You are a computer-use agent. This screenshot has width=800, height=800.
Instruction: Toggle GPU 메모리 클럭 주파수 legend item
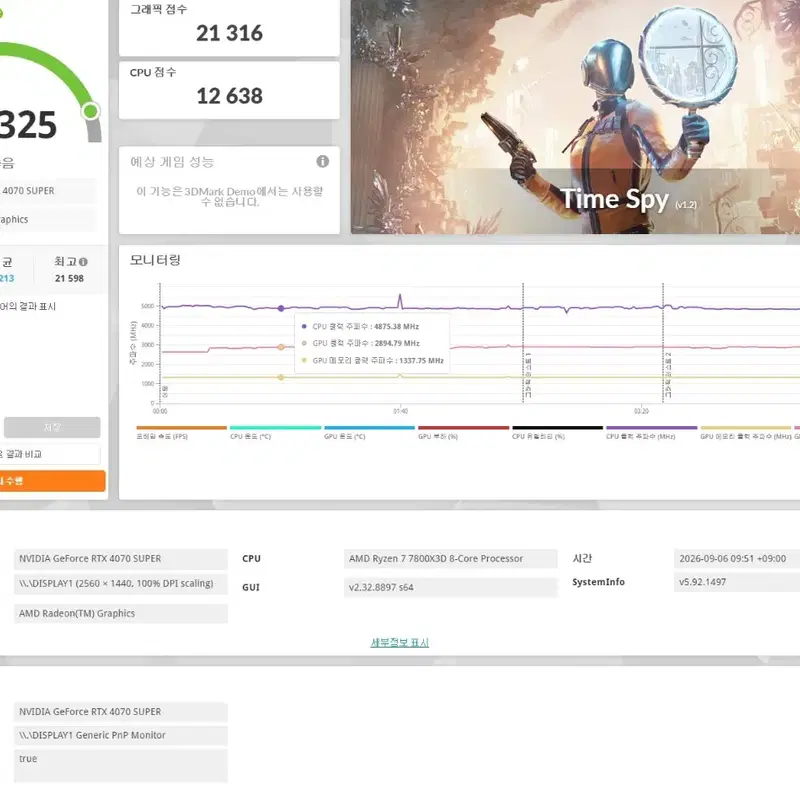745,433
